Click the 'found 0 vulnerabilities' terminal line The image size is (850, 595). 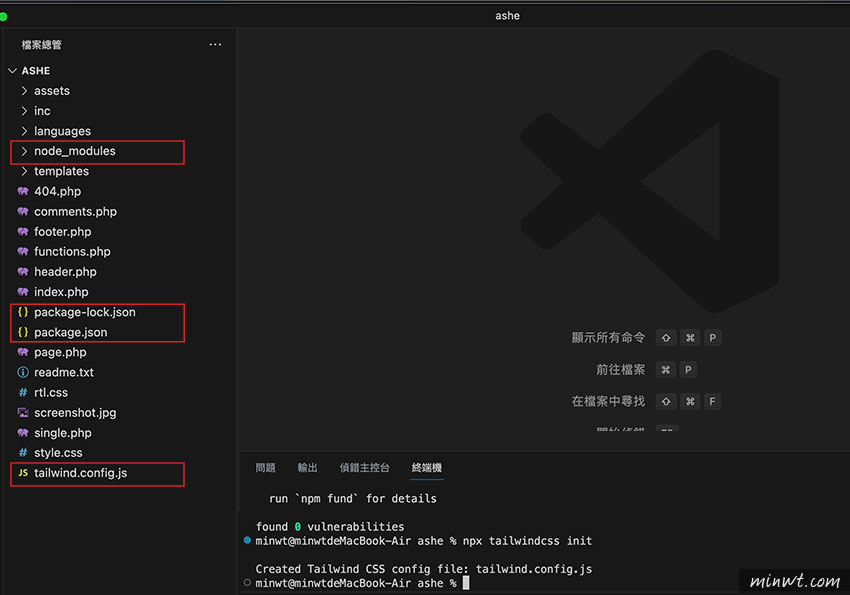(330, 527)
